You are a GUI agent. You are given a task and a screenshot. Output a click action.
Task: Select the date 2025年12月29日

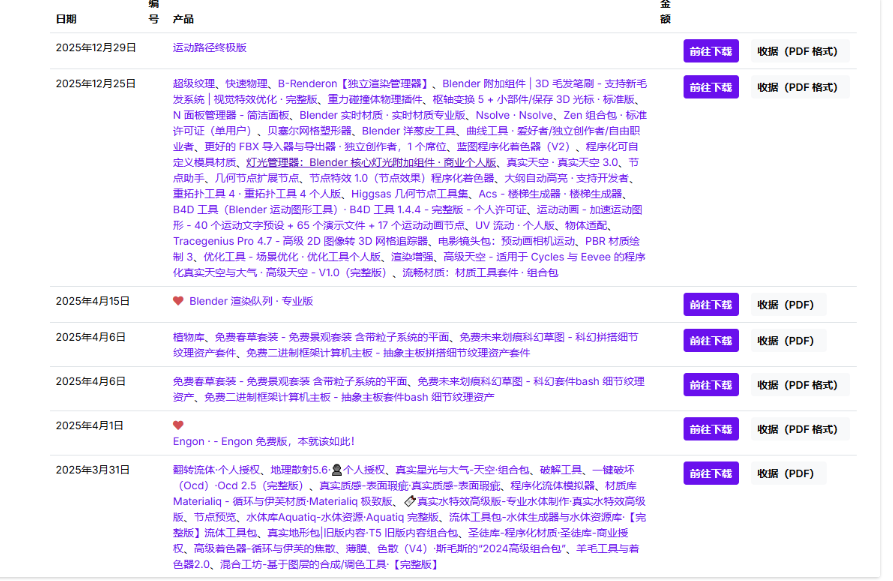[96, 48]
